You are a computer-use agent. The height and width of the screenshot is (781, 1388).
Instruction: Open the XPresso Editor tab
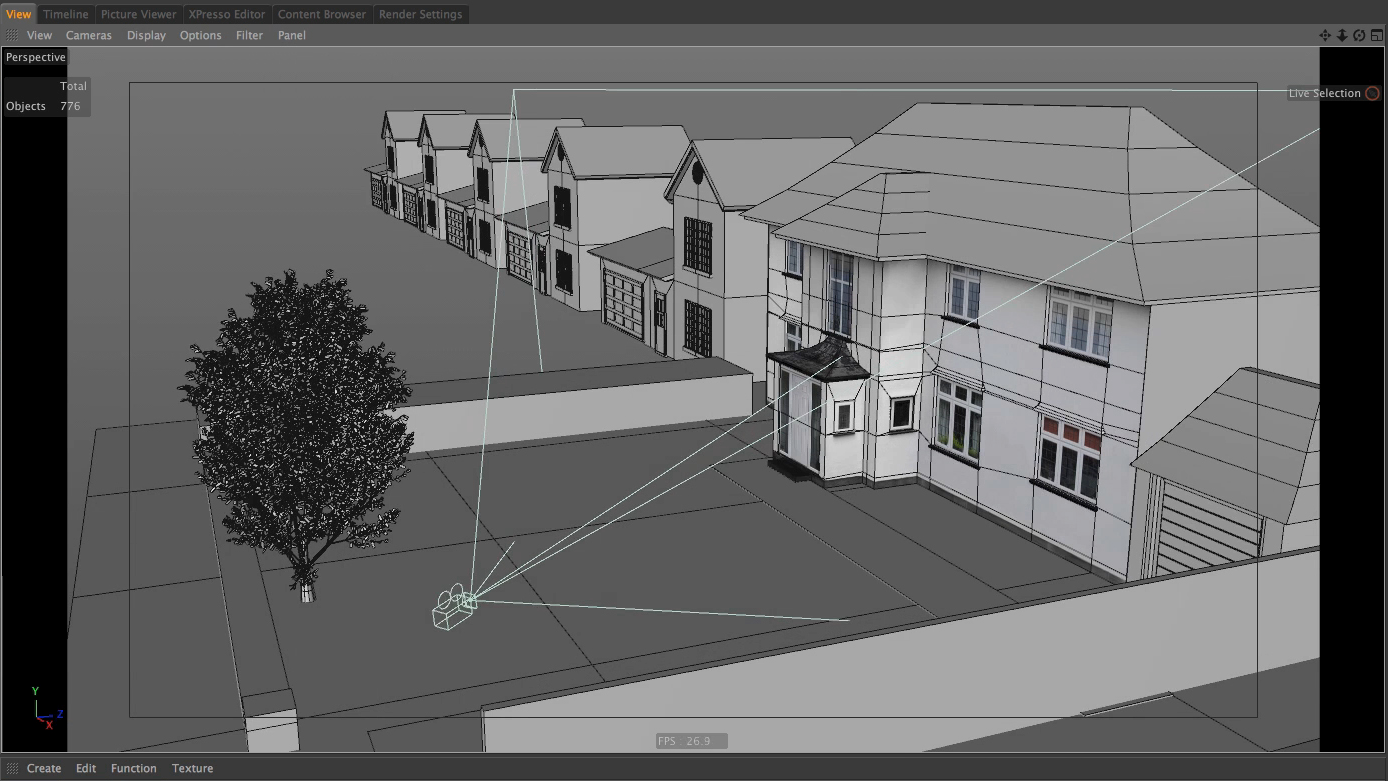tap(227, 14)
